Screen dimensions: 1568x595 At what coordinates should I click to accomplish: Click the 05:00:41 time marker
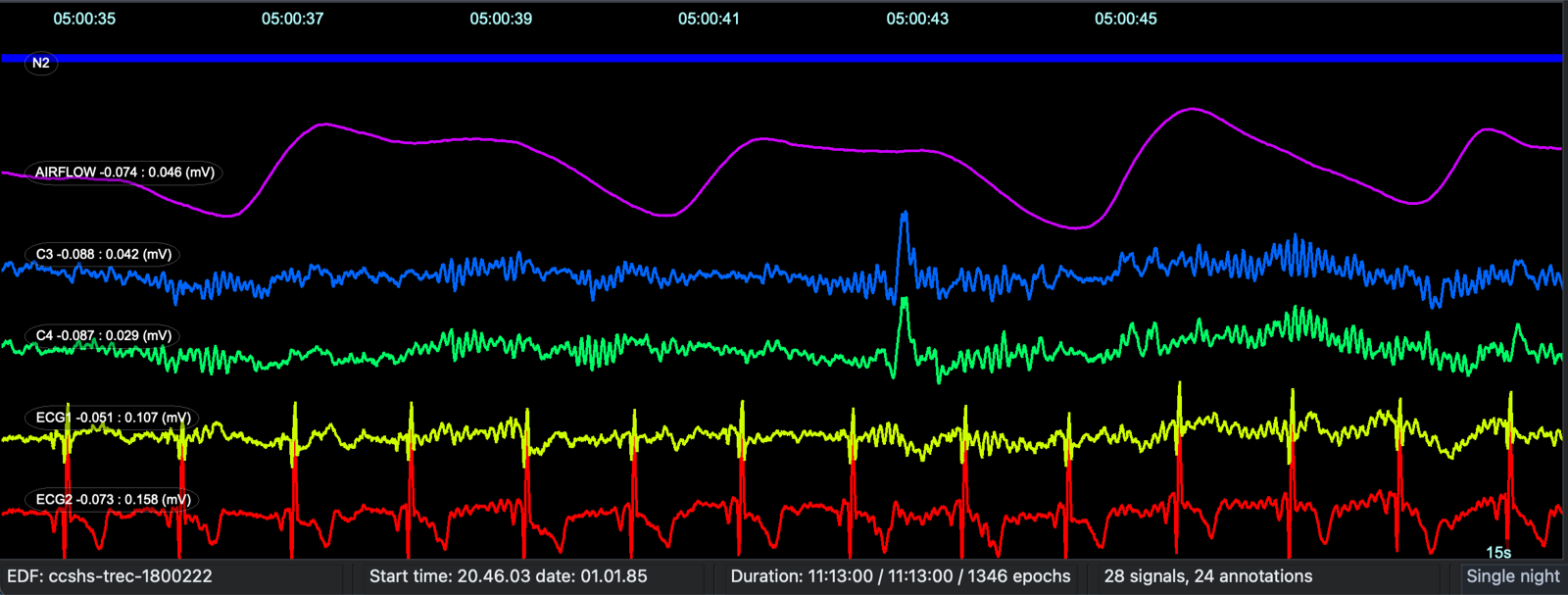point(709,19)
